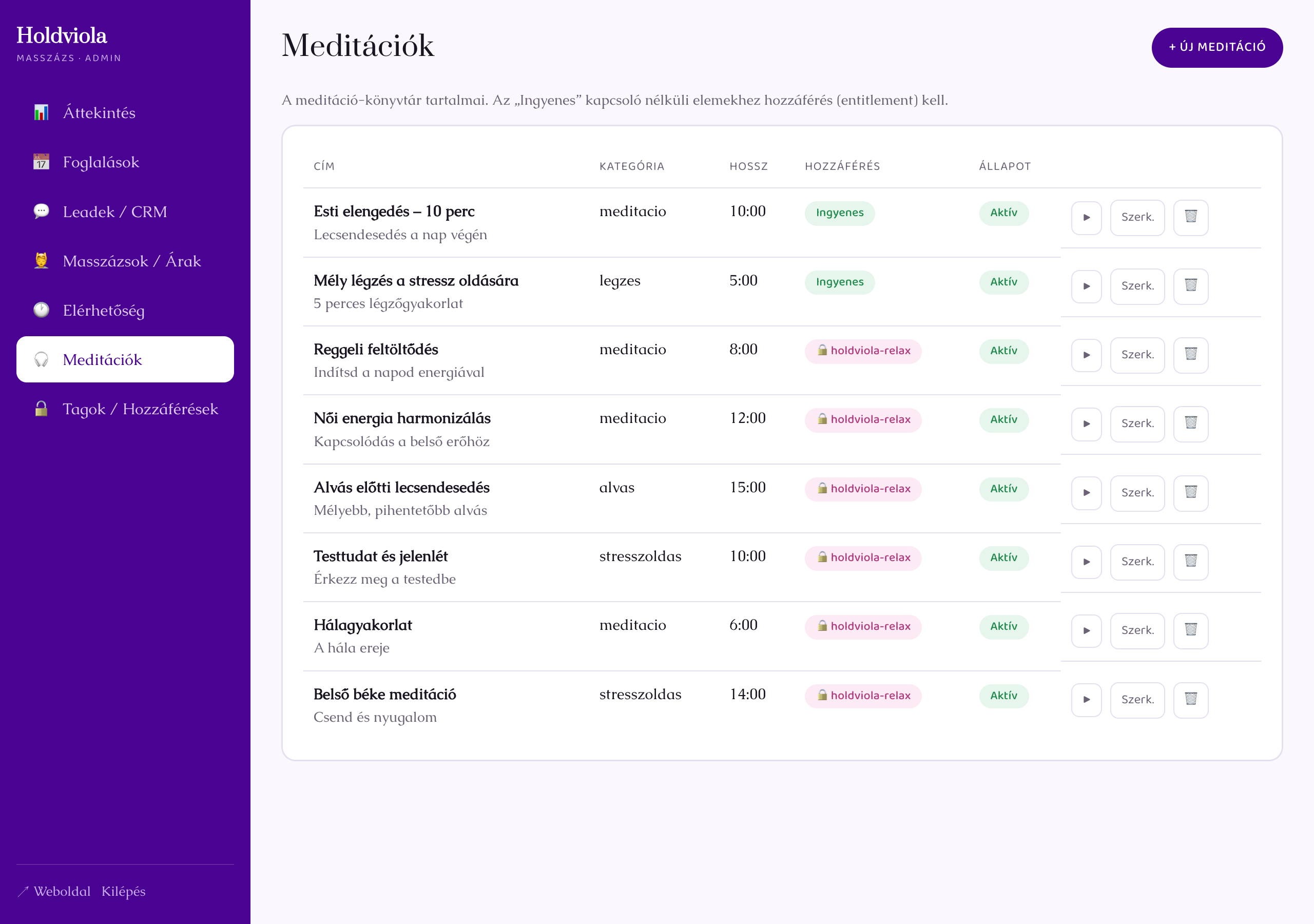Play the Alvás előtti lecsendesedés track
Viewport: 1314px width, 924px height.
[1086, 493]
